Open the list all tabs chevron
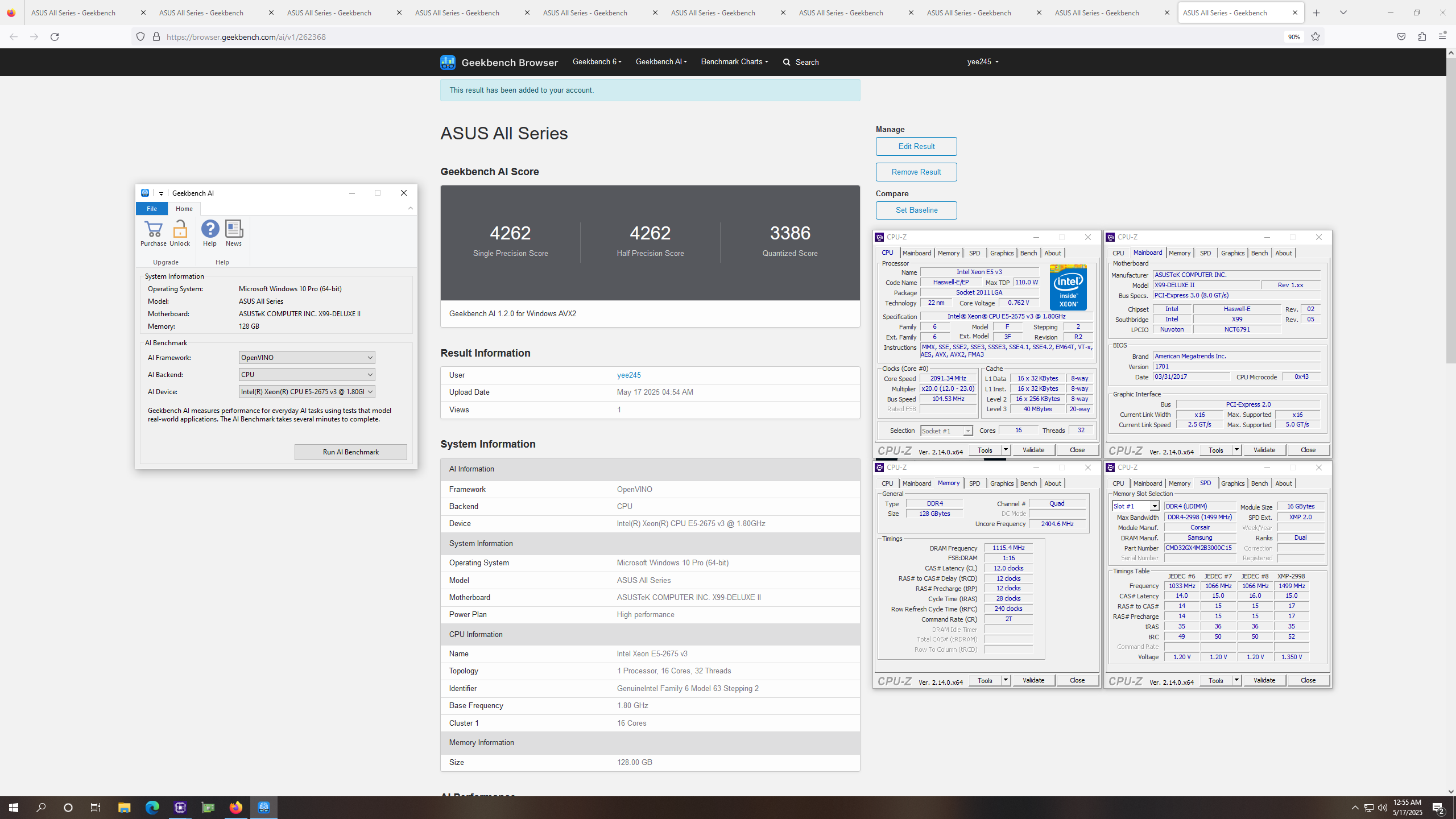Viewport: 1456px width, 819px height. (x=1343, y=13)
